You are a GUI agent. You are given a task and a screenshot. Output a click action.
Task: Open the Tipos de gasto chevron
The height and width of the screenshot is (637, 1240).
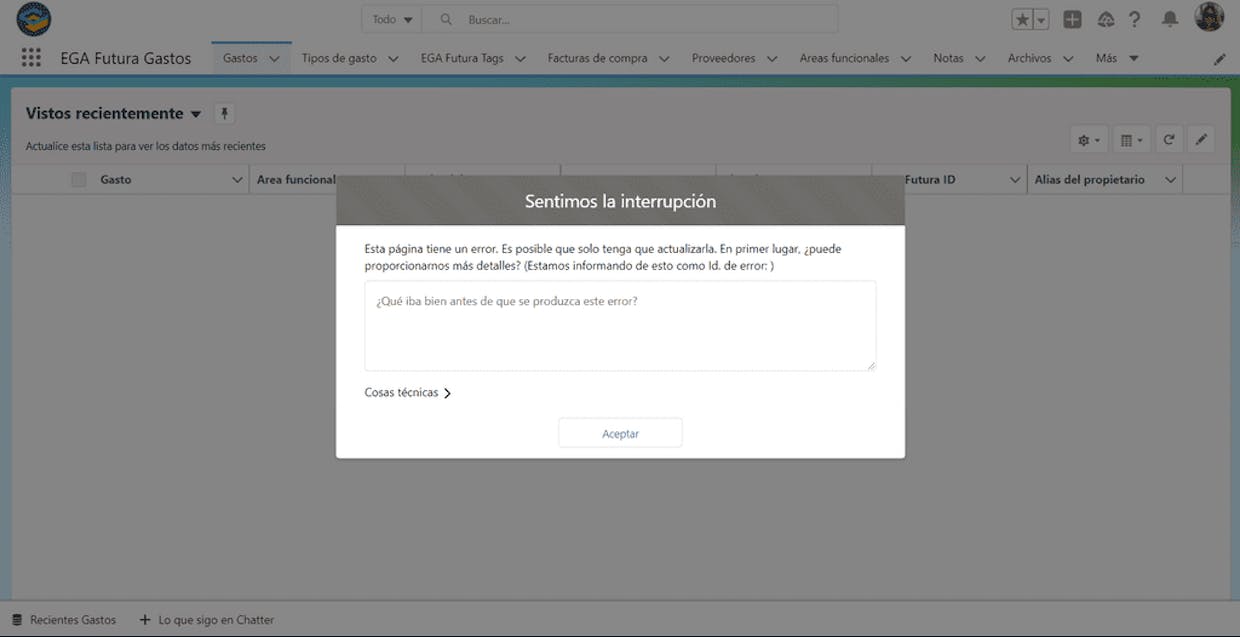point(394,59)
